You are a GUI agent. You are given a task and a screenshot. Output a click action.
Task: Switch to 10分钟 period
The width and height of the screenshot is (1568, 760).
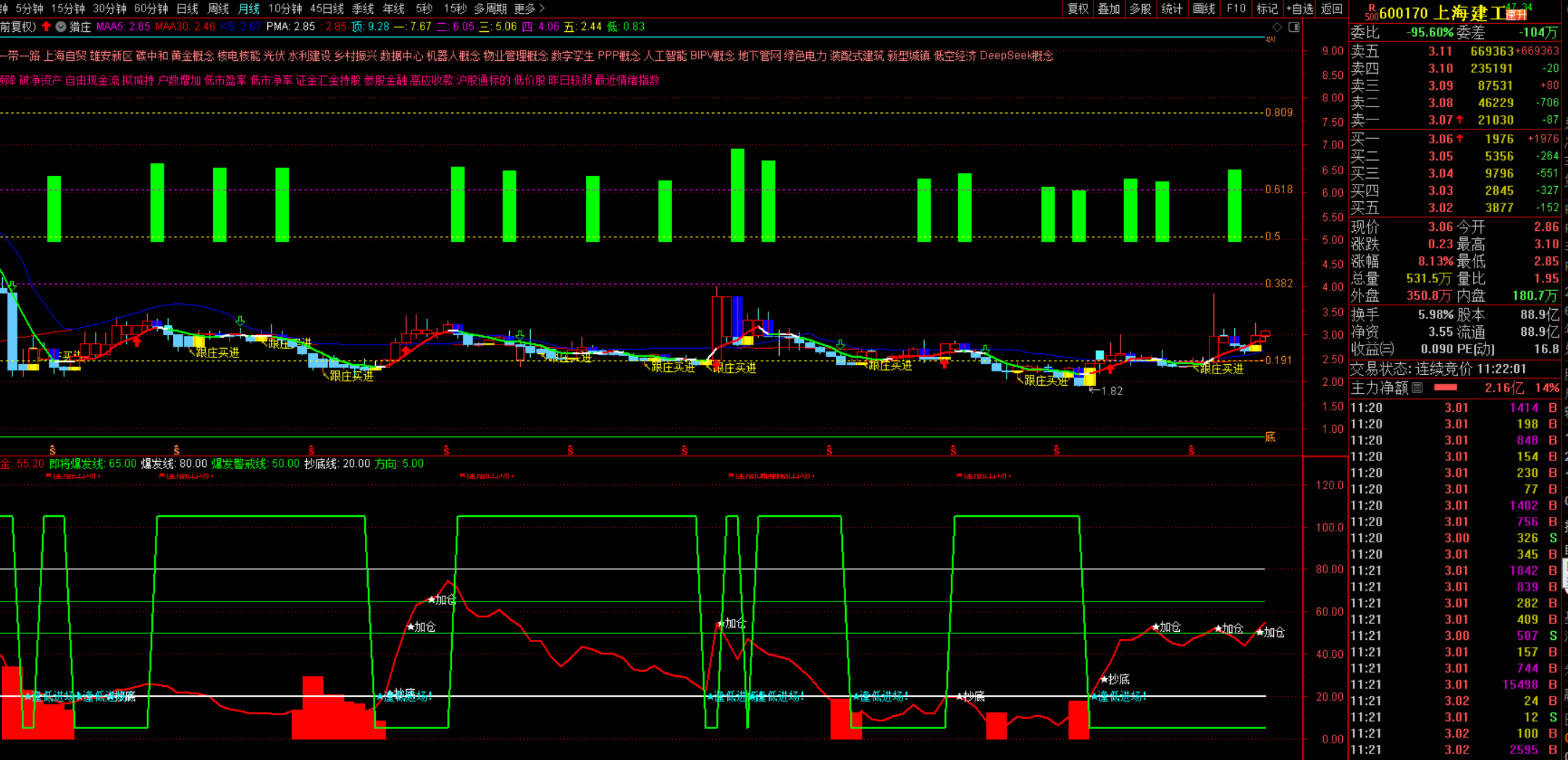tap(285, 9)
